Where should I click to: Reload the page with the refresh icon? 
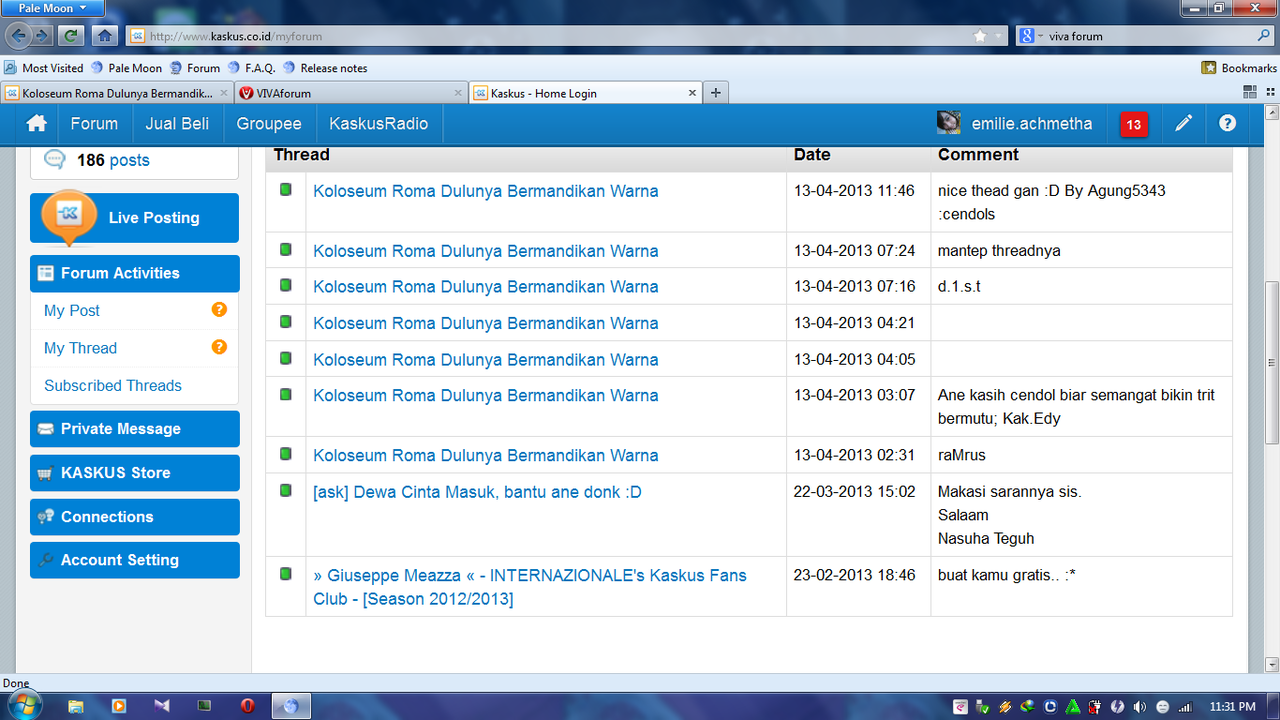coord(70,36)
